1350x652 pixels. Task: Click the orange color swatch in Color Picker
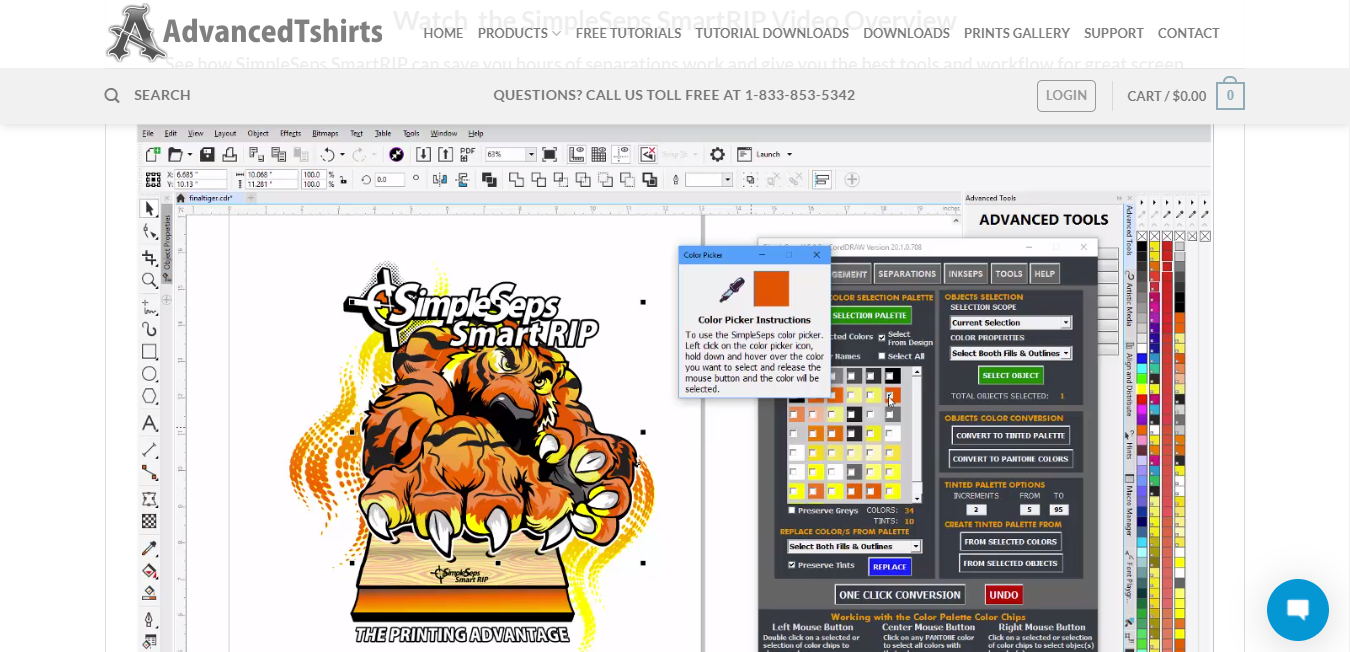(x=771, y=289)
